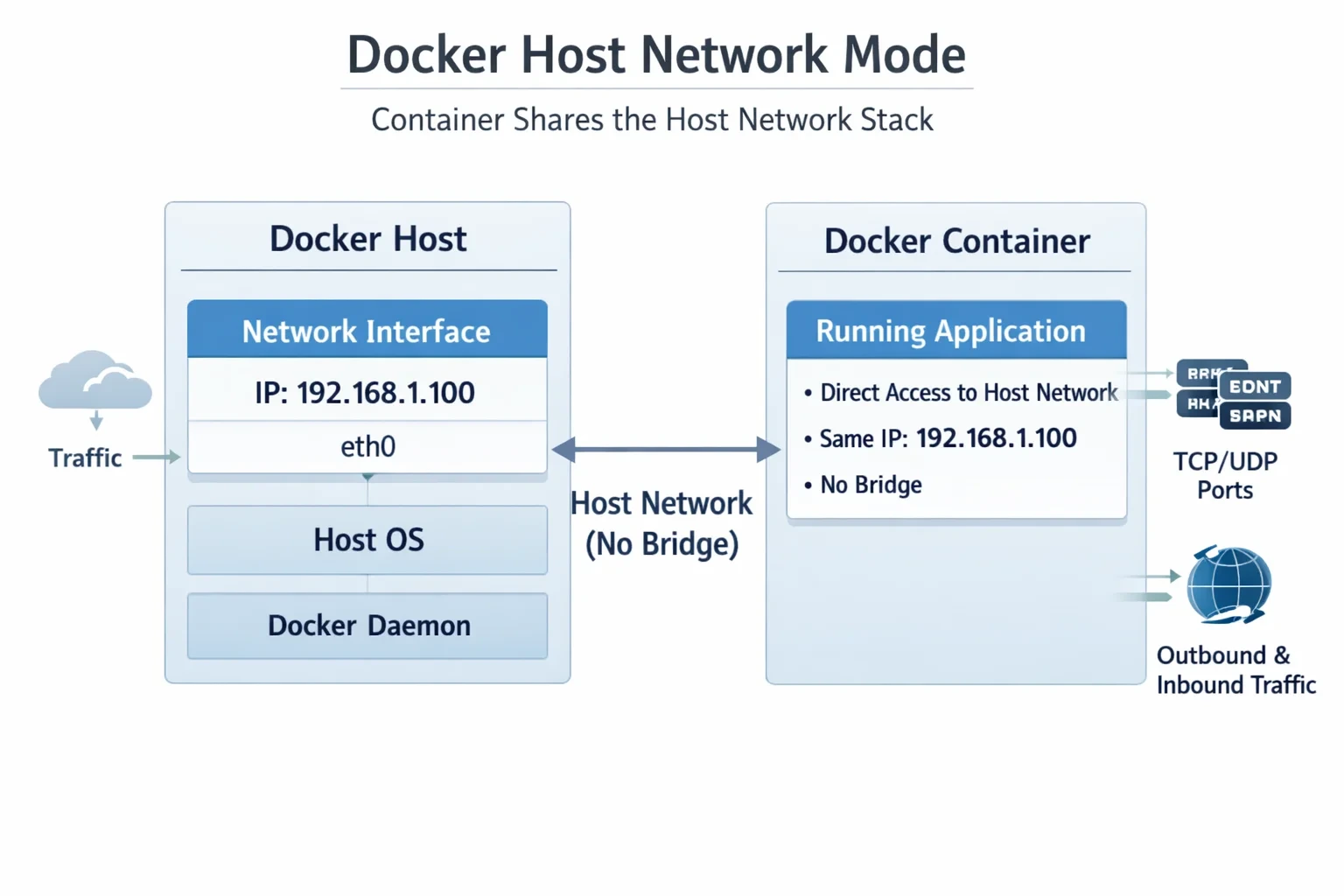Click the down arrow beneath cloud icon

(96, 420)
